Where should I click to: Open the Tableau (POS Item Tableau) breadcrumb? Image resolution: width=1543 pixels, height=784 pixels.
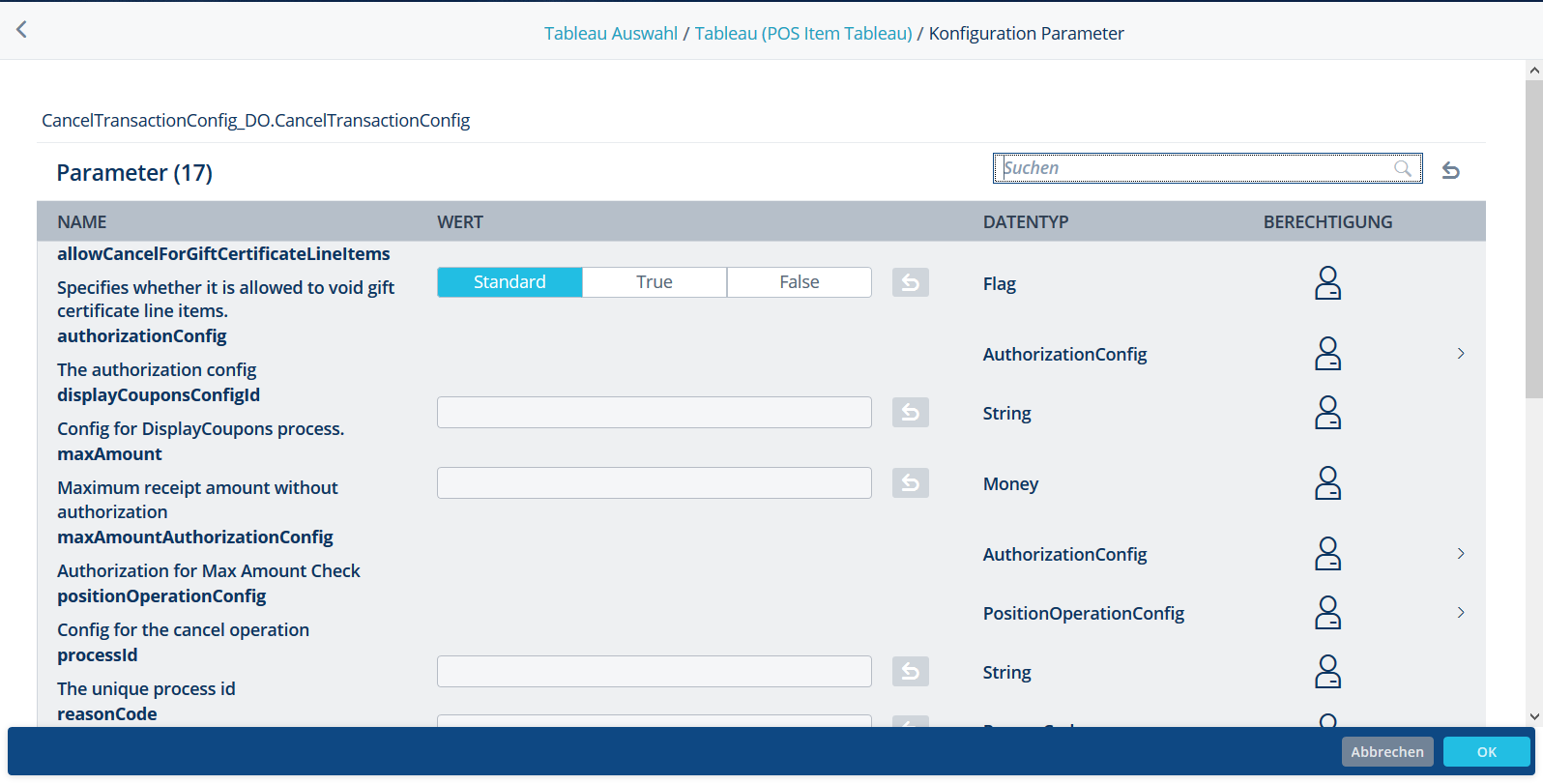(x=803, y=34)
